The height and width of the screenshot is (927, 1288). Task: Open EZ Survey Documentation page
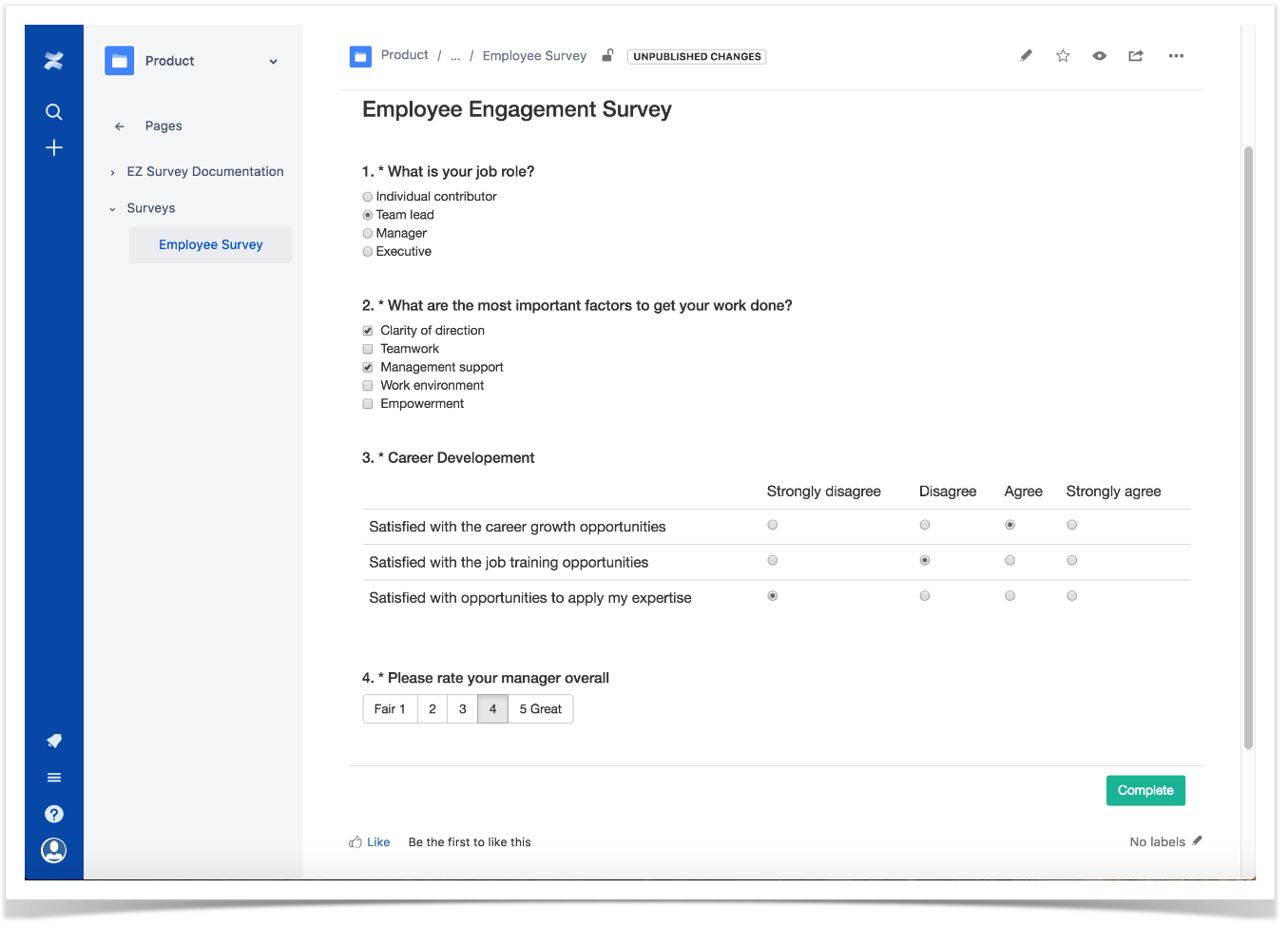205,172
